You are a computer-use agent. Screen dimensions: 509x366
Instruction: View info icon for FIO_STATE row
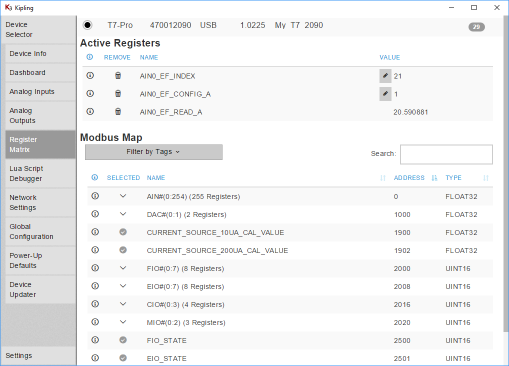tap(95, 340)
